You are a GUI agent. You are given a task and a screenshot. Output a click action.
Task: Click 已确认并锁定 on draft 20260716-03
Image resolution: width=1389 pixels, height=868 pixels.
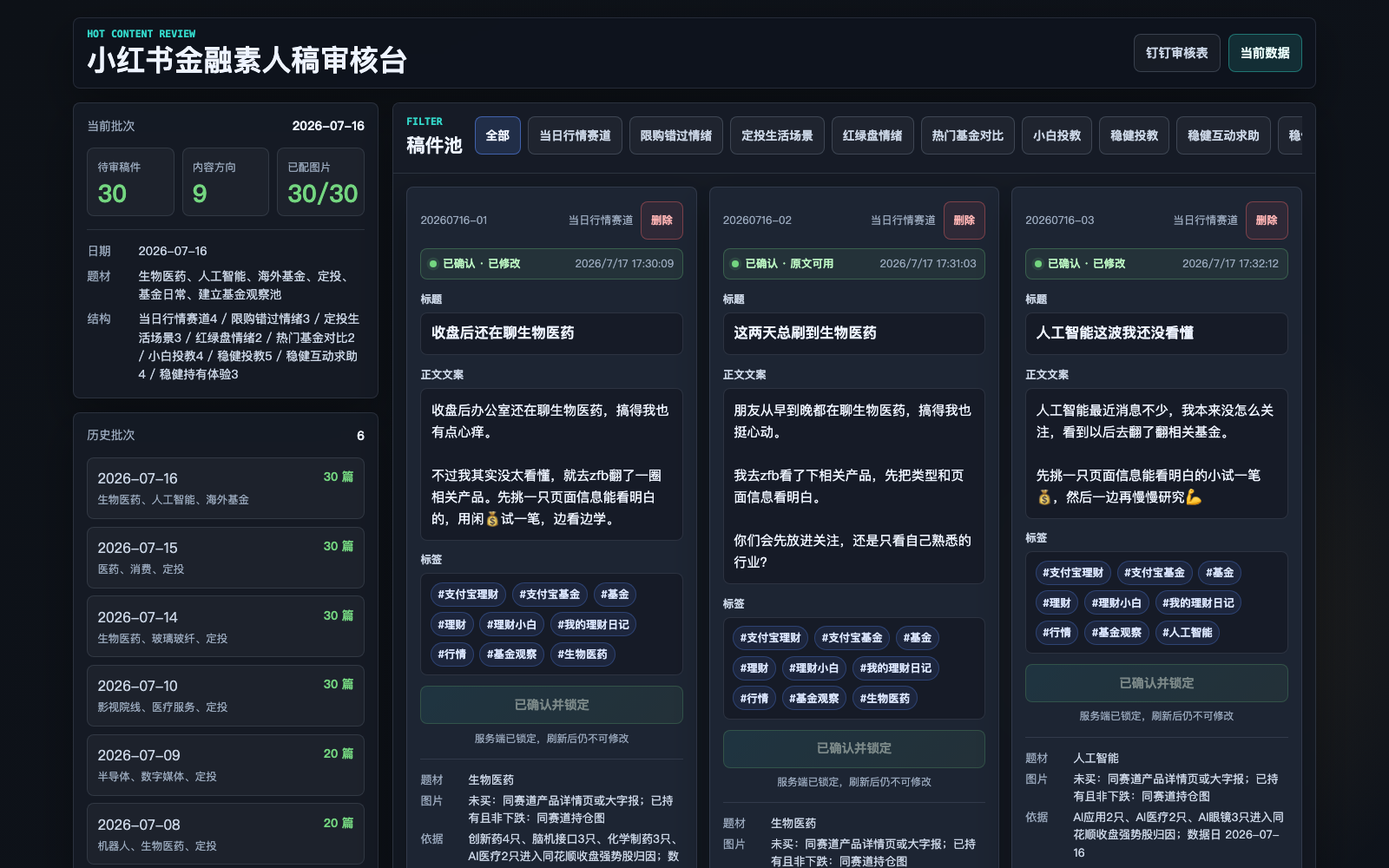pyautogui.click(x=1156, y=683)
